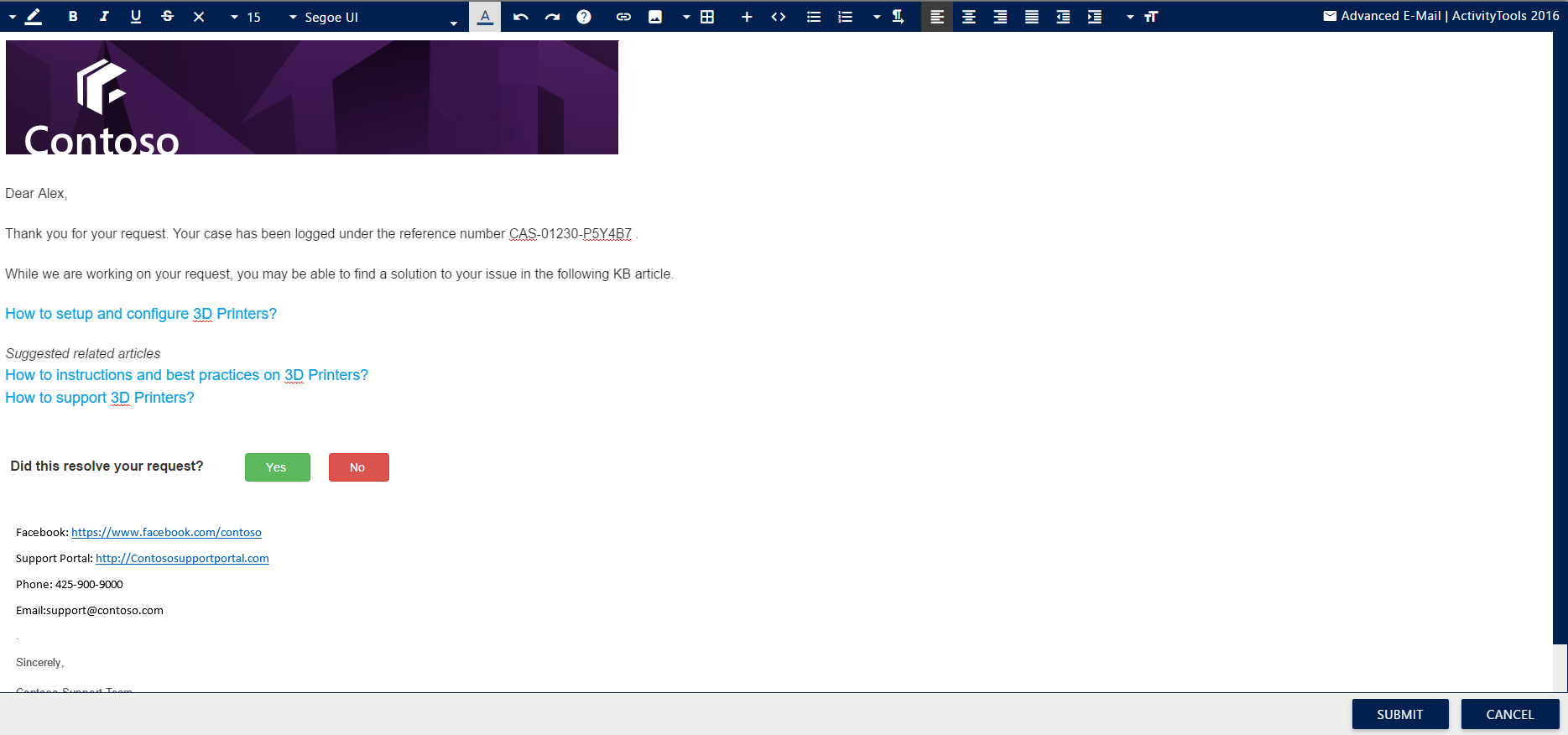
Task: Click the Dear Alex greeting line
Action: (36, 194)
